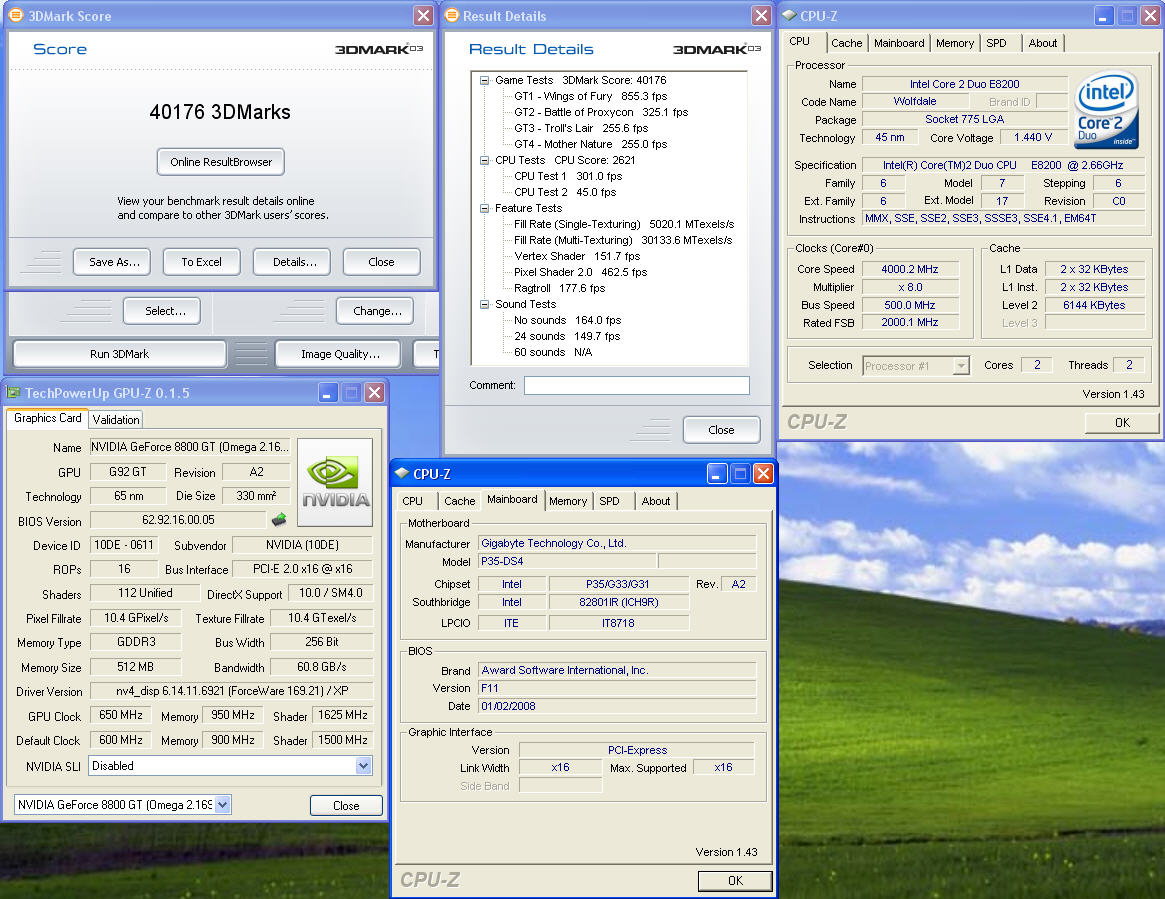The width and height of the screenshot is (1165, 899).
Task: Click the Intel Core 2 Duo logo
Action: point(1106,111)
